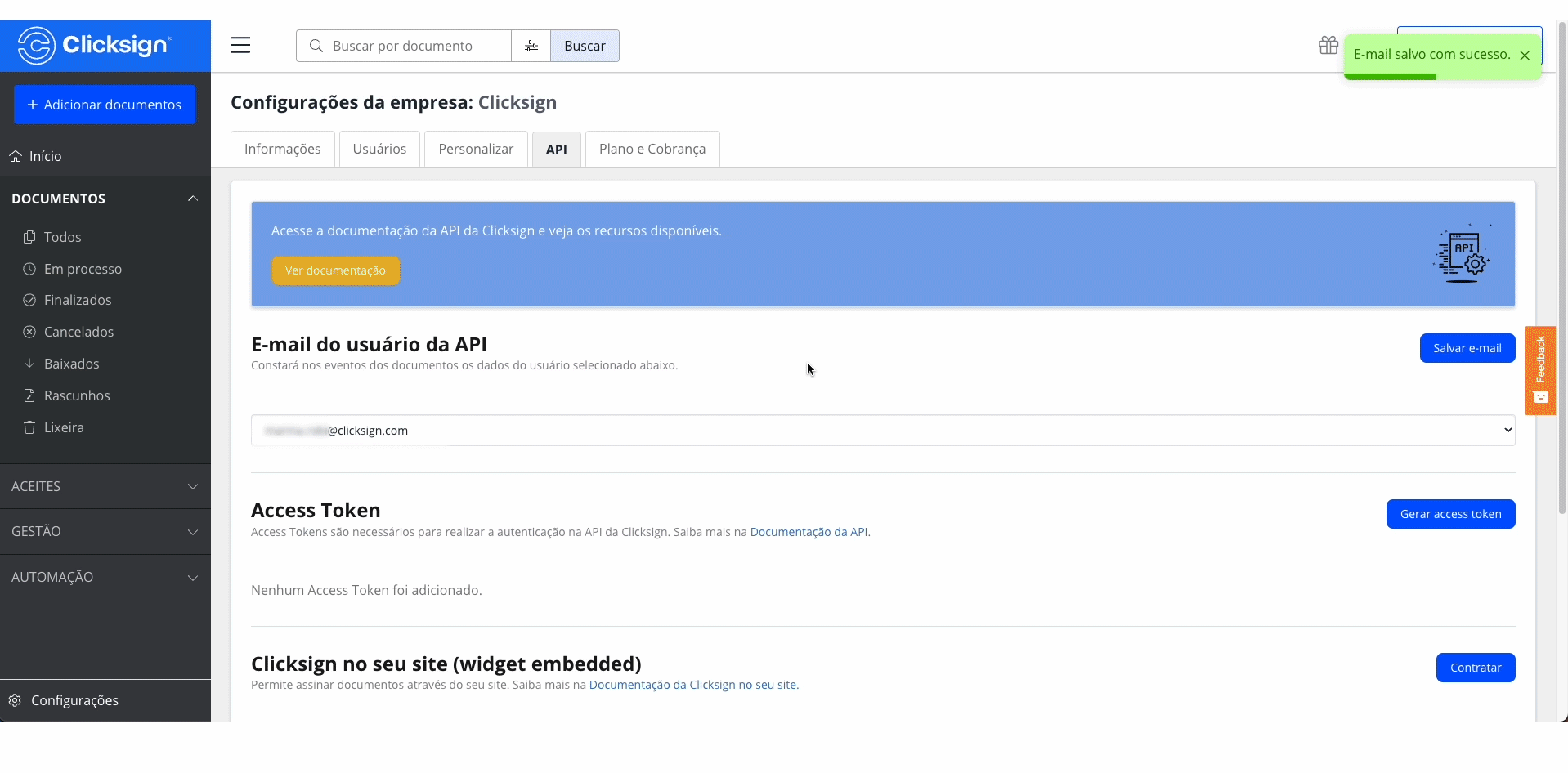The height and width of the screenshot is (773, 1568).
Task: Open Cancelados documents
Action: coord(78,332)
